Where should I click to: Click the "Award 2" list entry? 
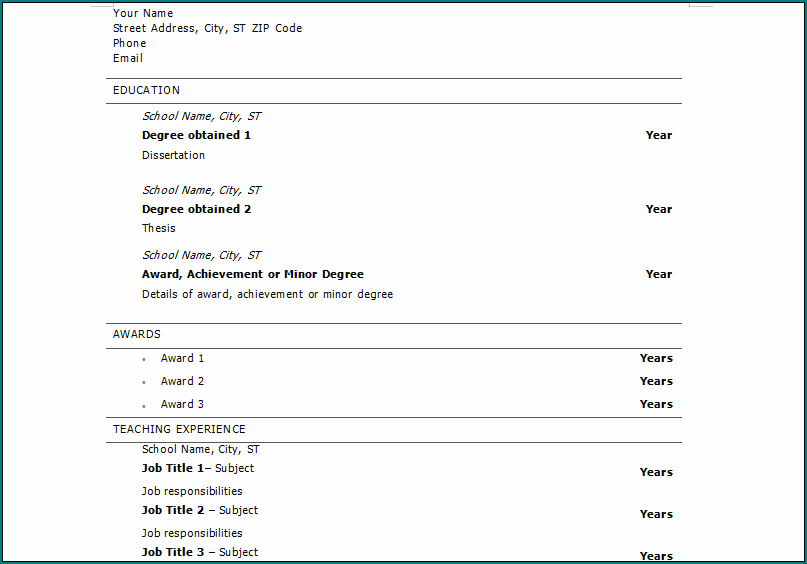click(182, 381)
